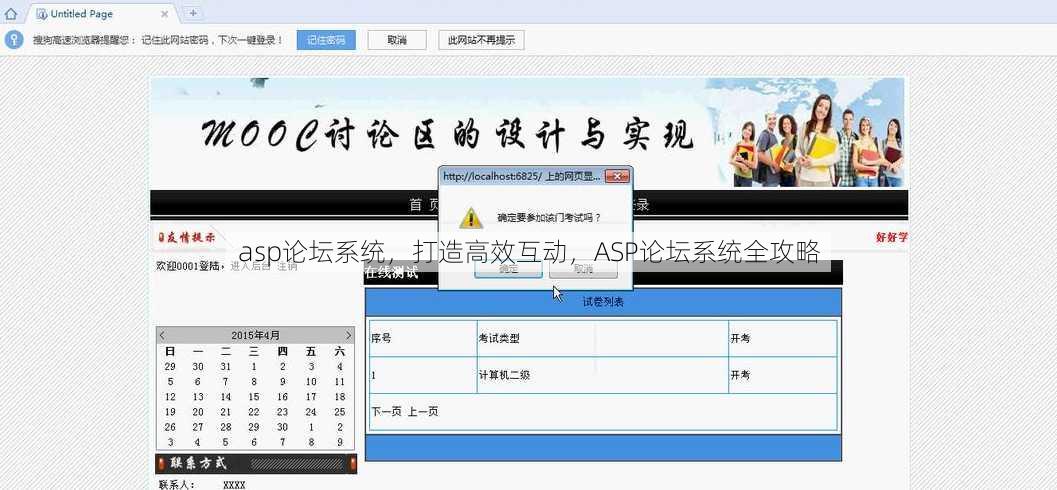Screen dimensions: 1057x490
Task: Select April 12 in calendar
Action: (170, 397)
